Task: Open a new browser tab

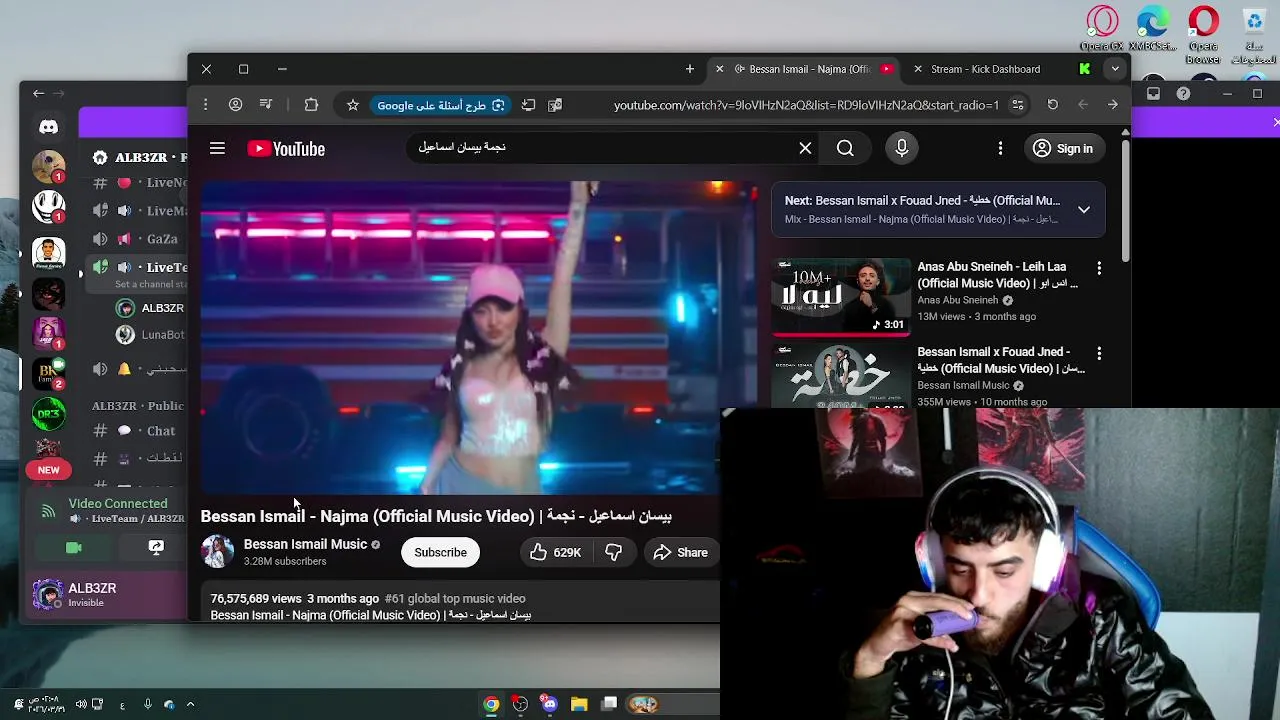Action: pos(689,69)
